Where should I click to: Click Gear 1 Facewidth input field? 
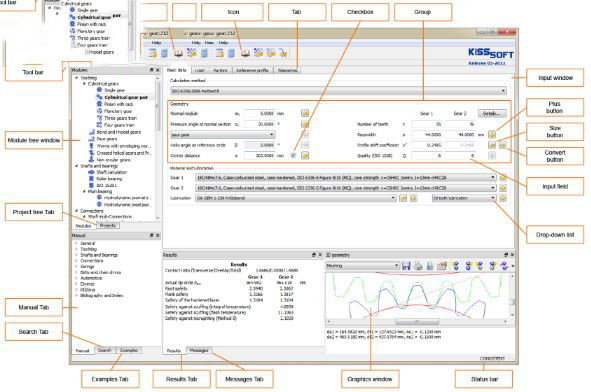click(427, 135)
